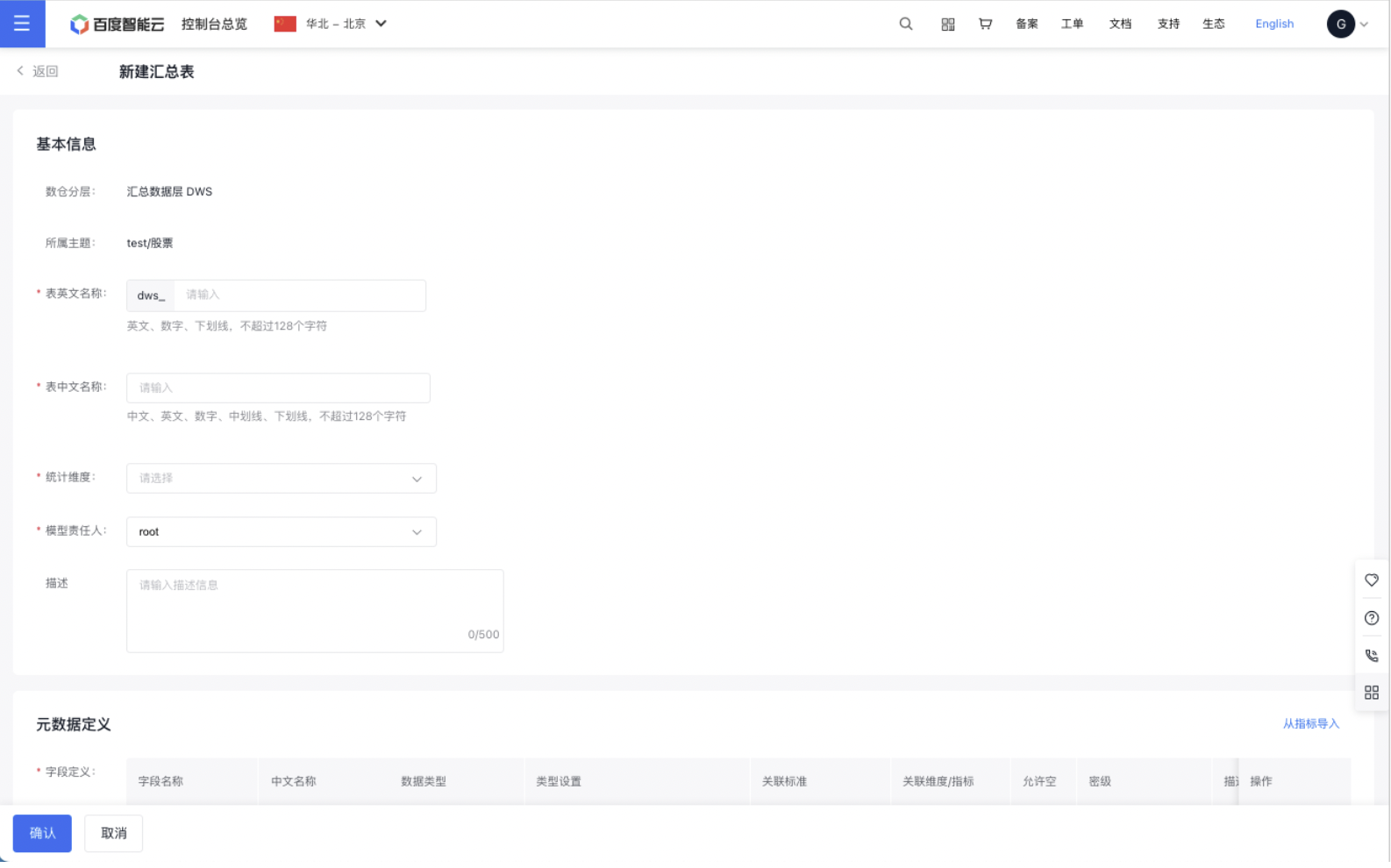The height and width of the screenshot is (868, 1391).
Task: Click the test/股票 theme value
Action: click(x=150, y=243)
